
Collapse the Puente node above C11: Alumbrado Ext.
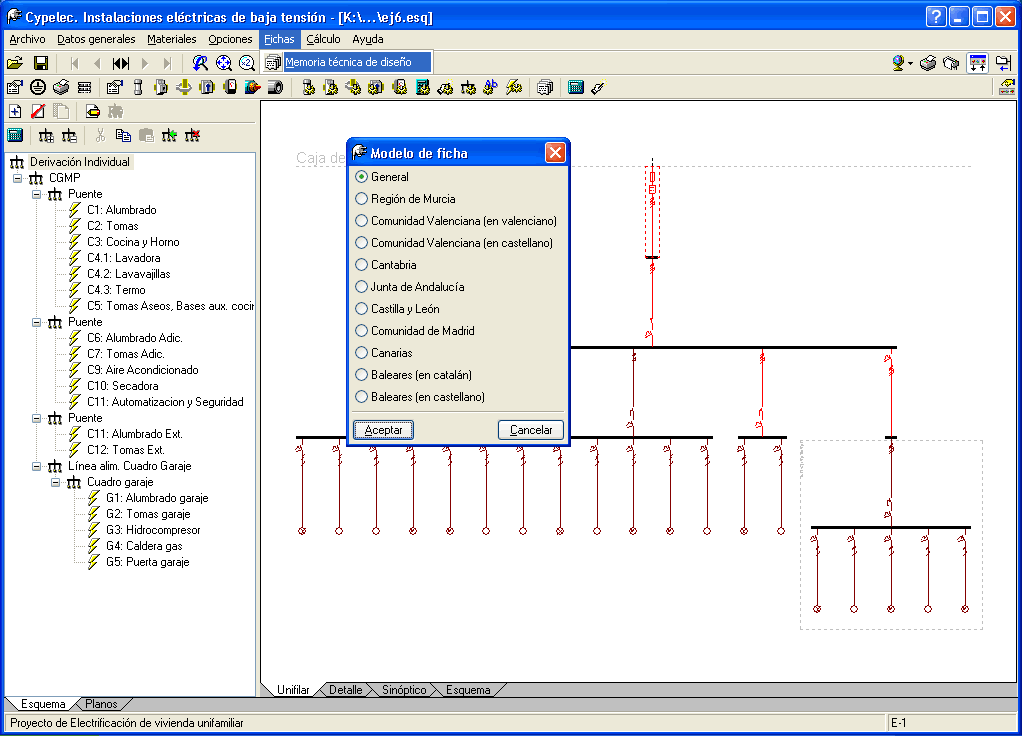click(36, 418)
